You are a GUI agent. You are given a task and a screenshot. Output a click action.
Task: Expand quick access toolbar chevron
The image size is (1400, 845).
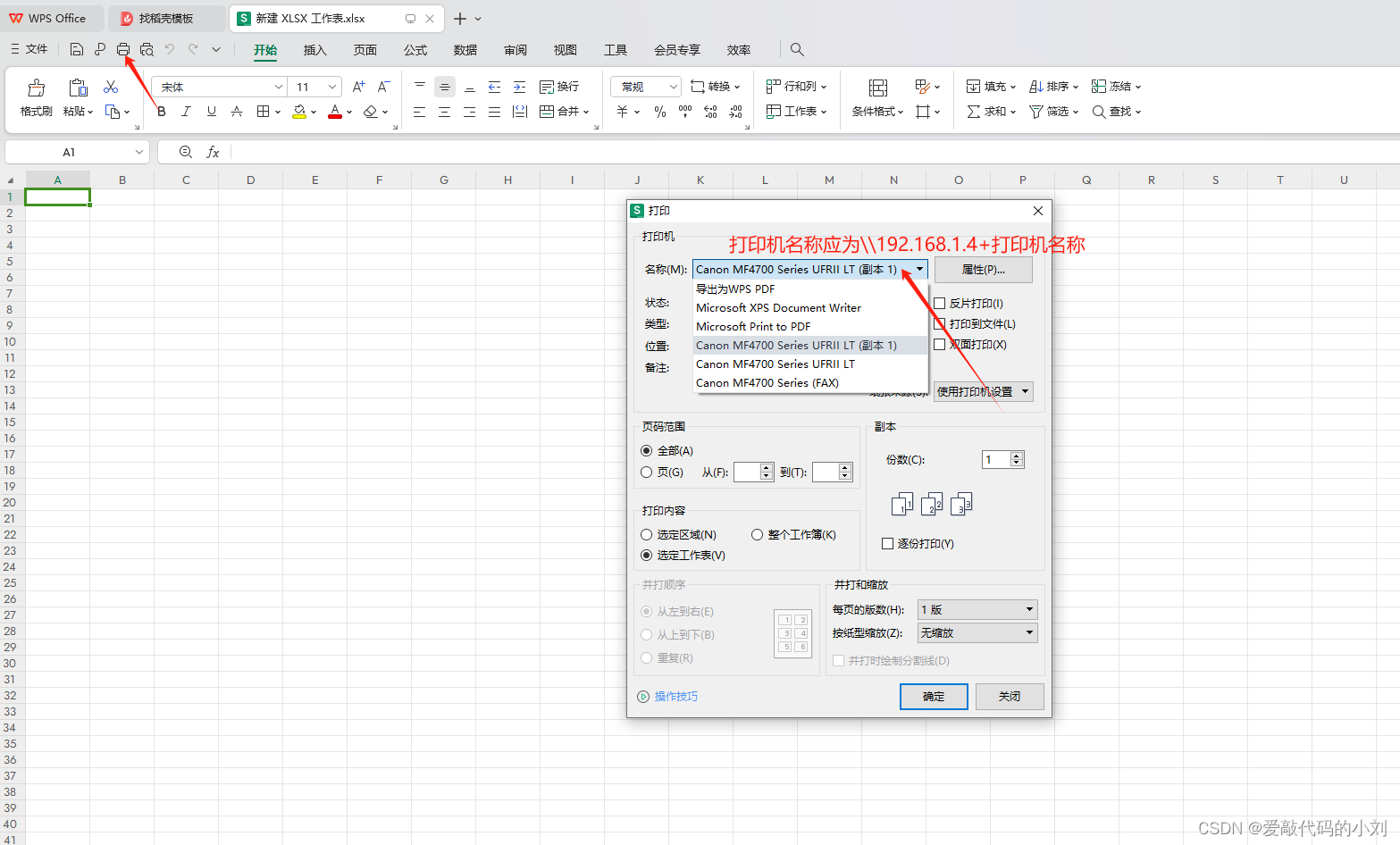pos(216,49)
